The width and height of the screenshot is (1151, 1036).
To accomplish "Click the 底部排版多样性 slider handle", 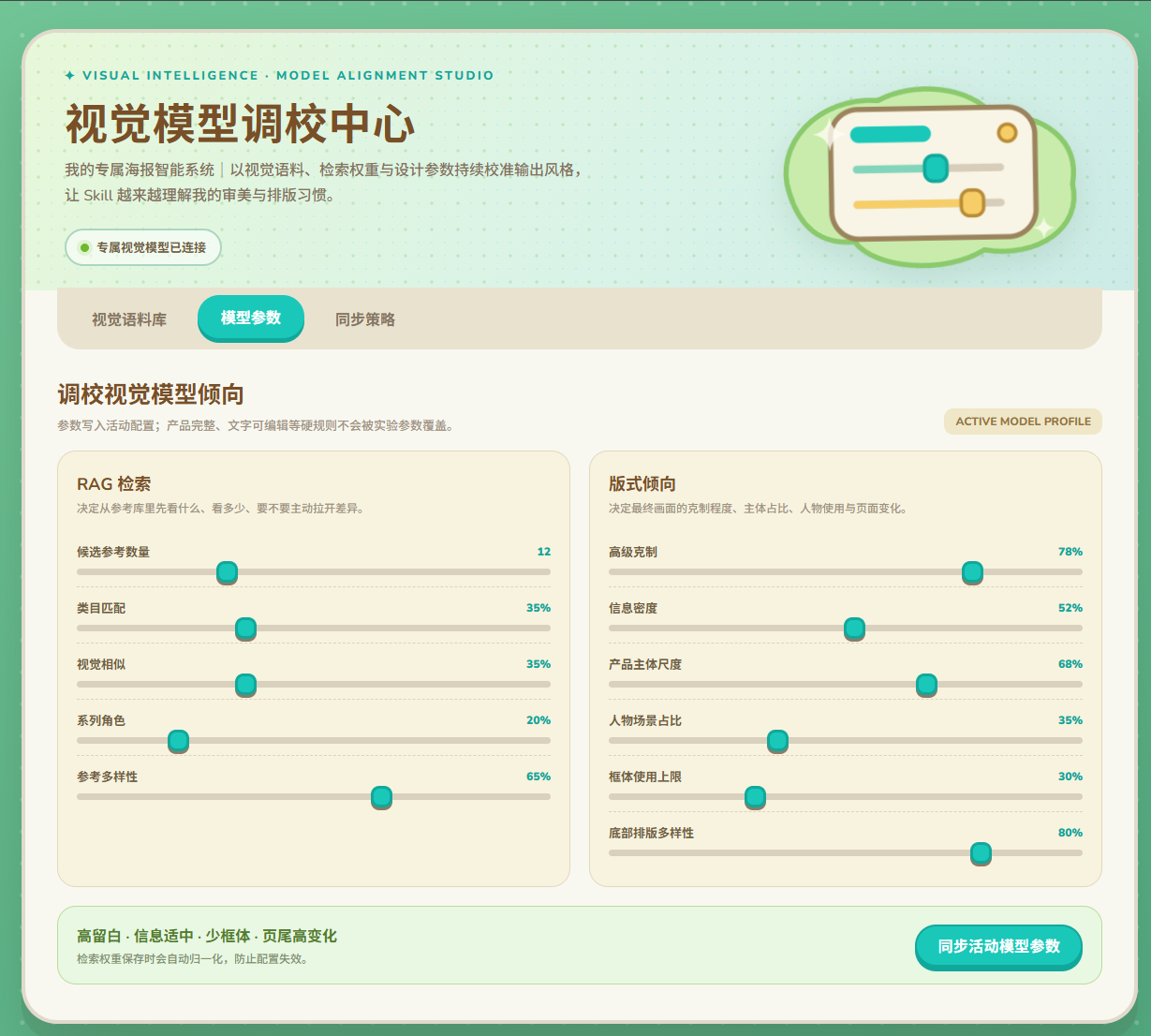I will [x=981, y=853].
